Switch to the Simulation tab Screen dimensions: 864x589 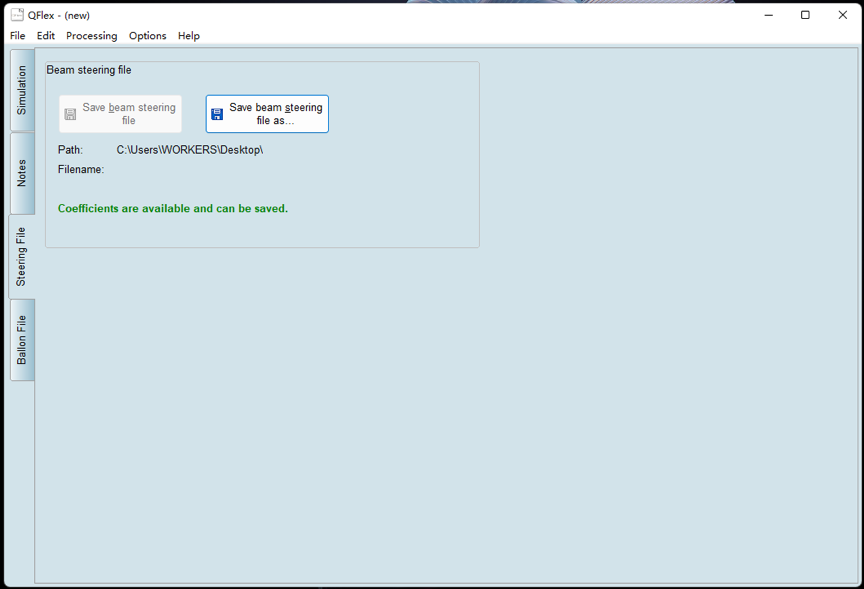click(x=22, y=90)
